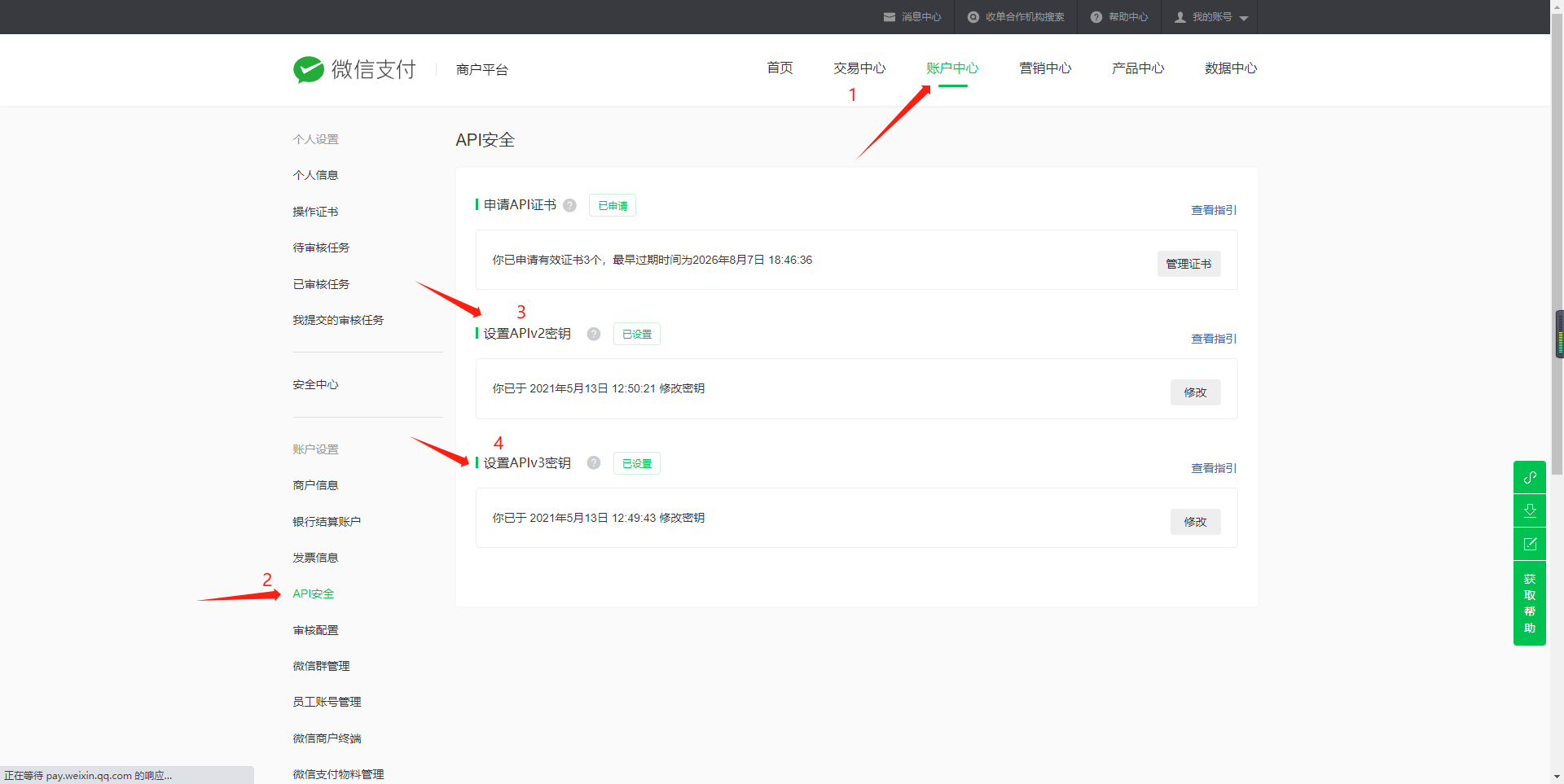Click the green edit-note icon in floating sidebar

1530,544
